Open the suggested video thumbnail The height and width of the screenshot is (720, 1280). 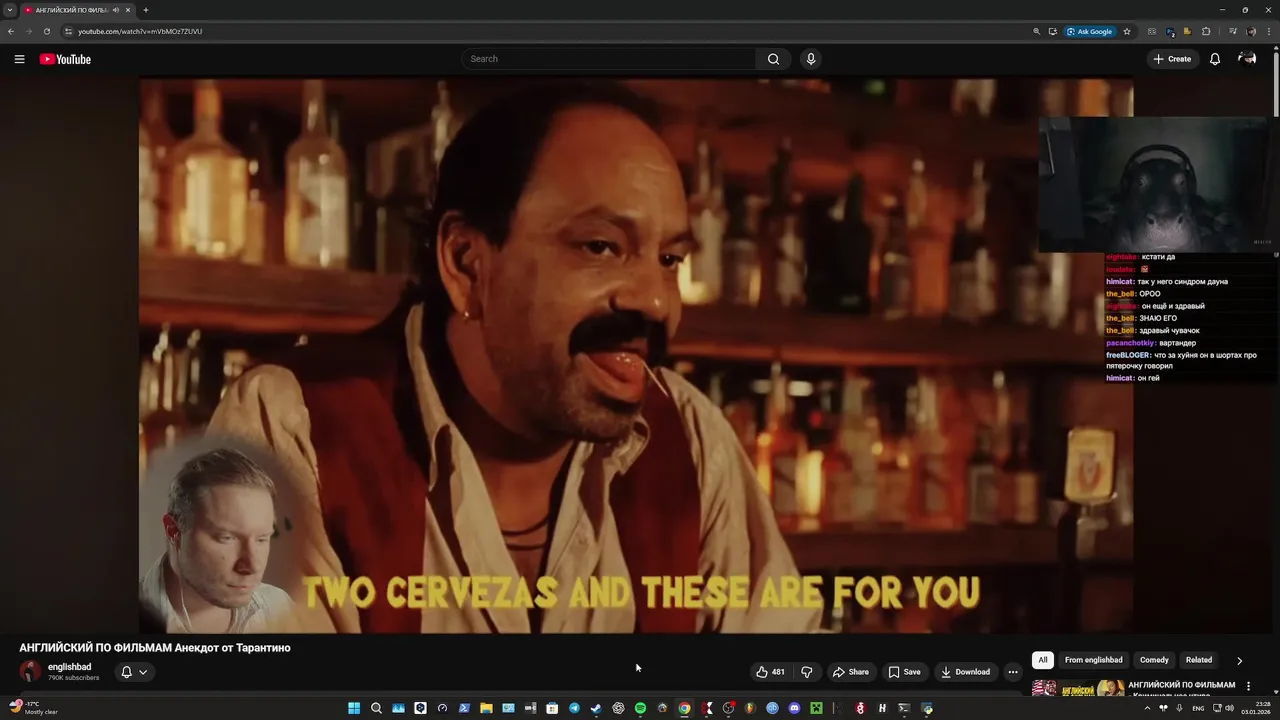1078,689
